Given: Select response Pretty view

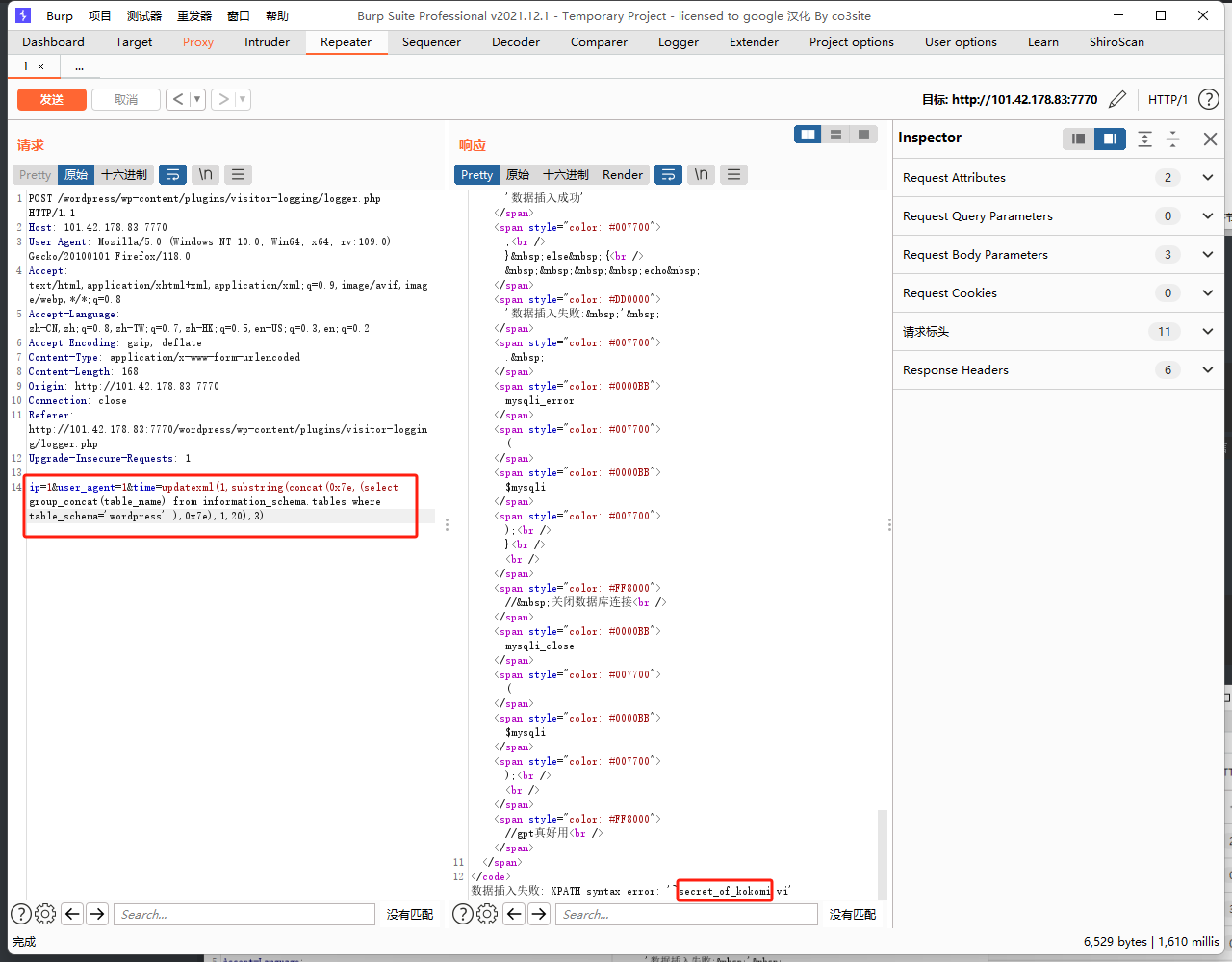Looking at the screenshot, I should click(x=476, y=174).
